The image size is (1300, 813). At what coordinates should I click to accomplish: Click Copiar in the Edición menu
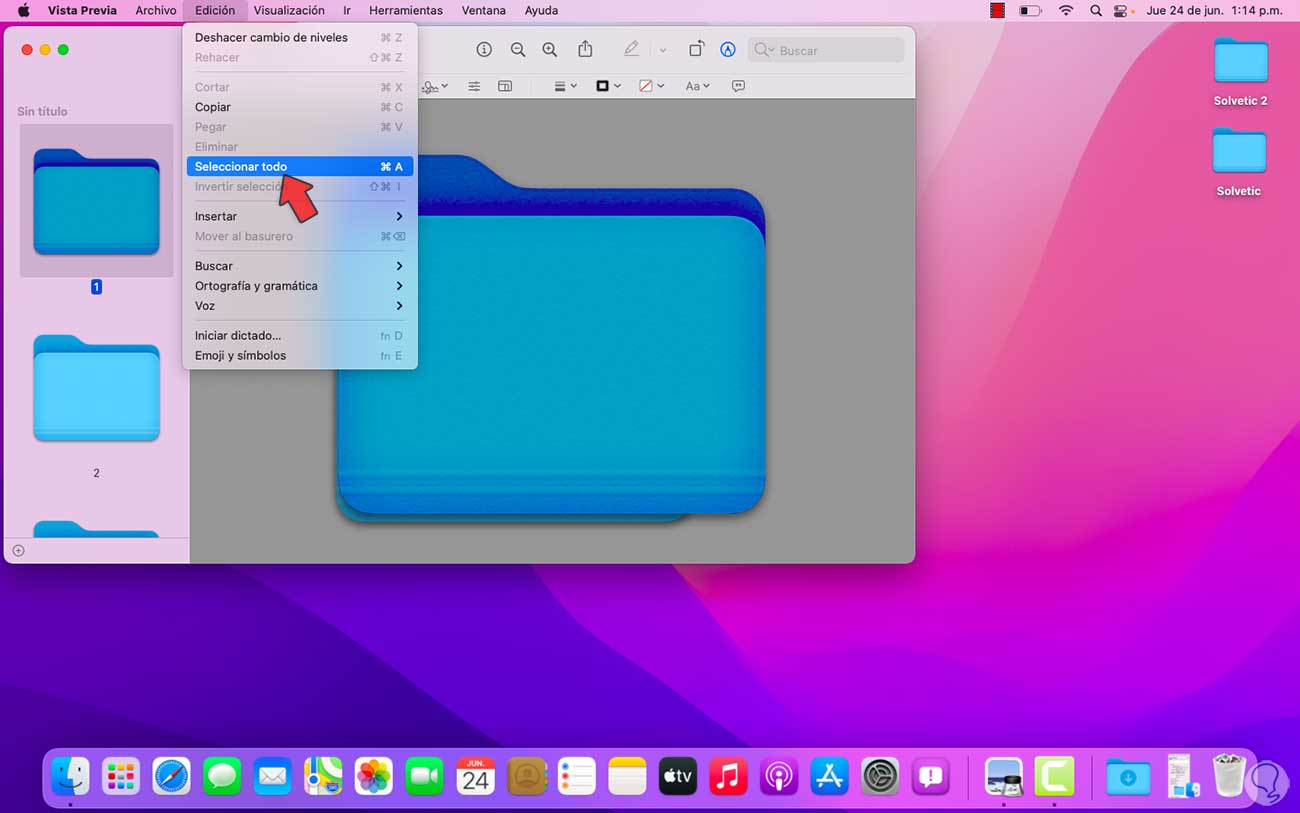pos(213,107)
